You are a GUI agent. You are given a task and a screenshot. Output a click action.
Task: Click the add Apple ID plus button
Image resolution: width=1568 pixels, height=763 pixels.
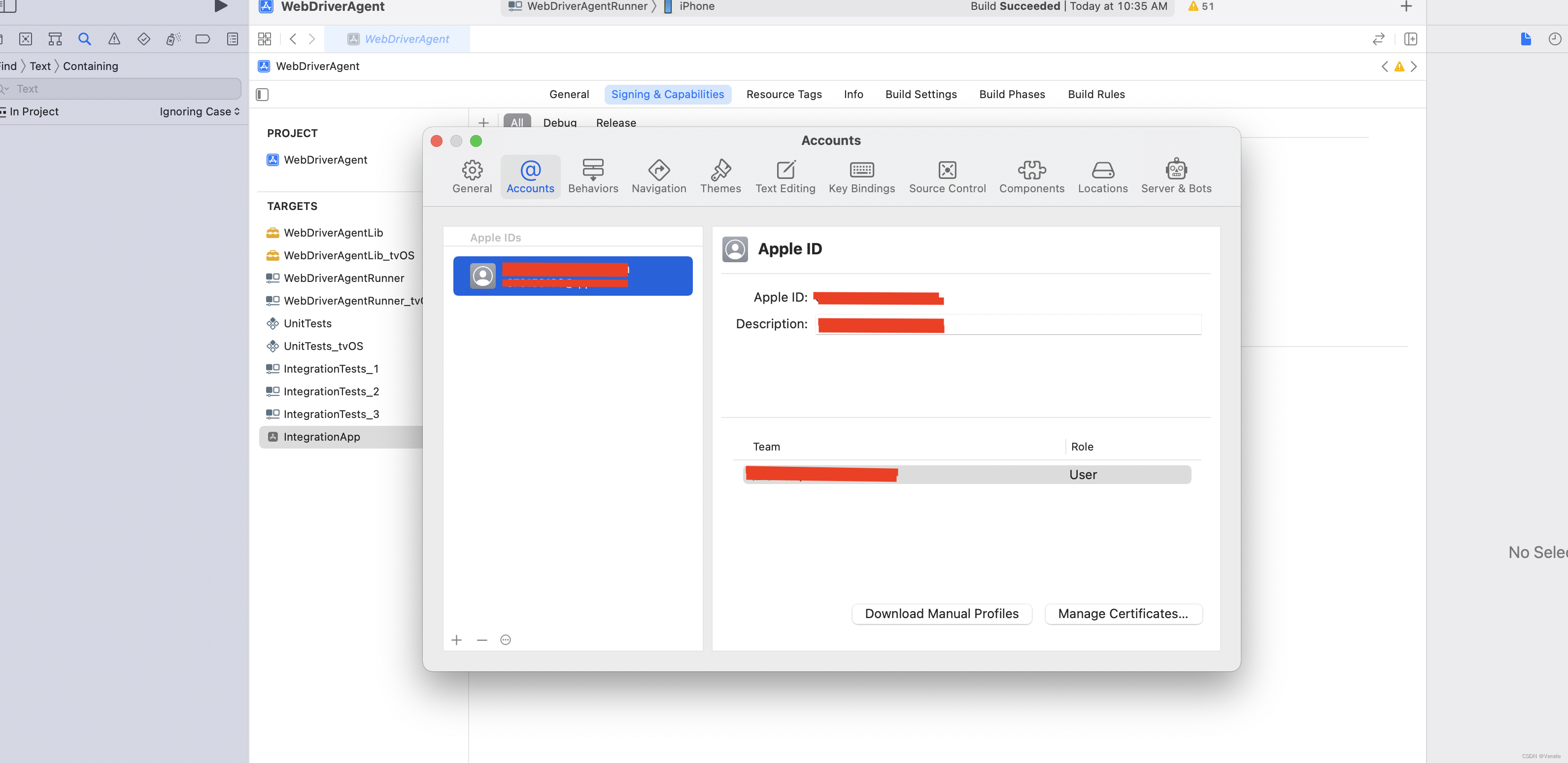coord(456,639)
